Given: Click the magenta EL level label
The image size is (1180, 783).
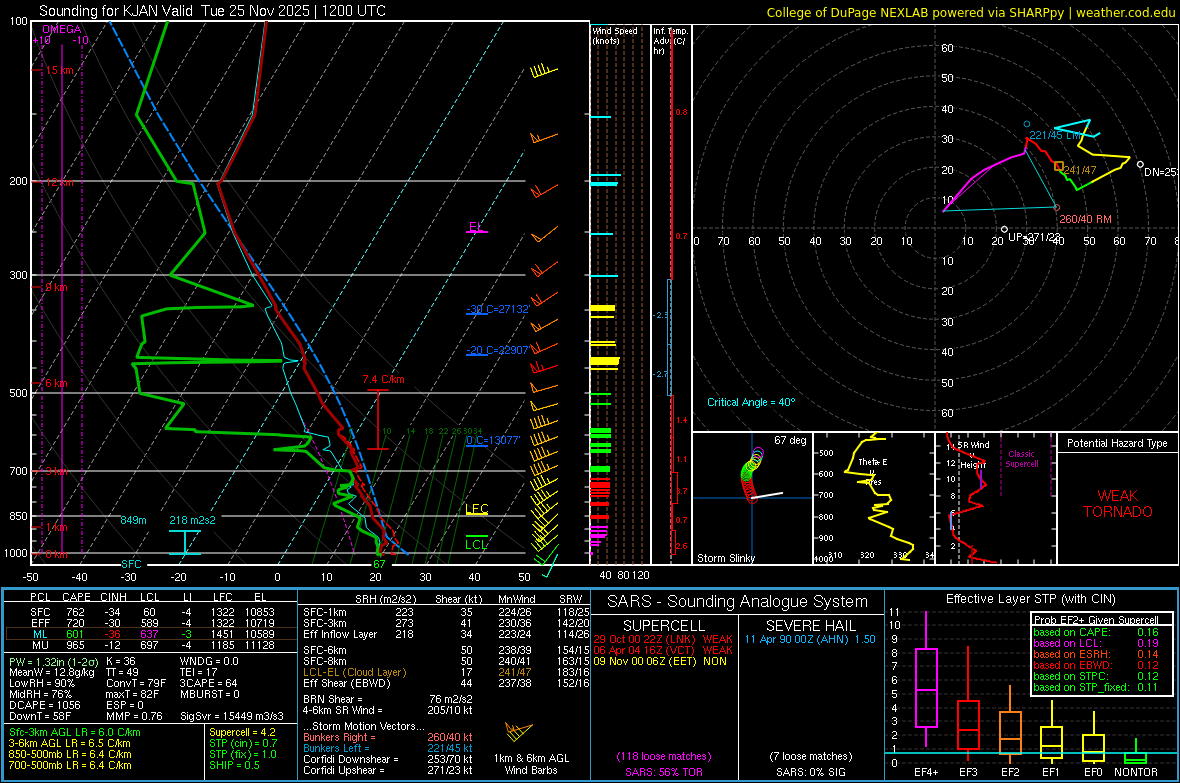Looking at the screenshot, I should pyautogui.click(x=475, y=227).
